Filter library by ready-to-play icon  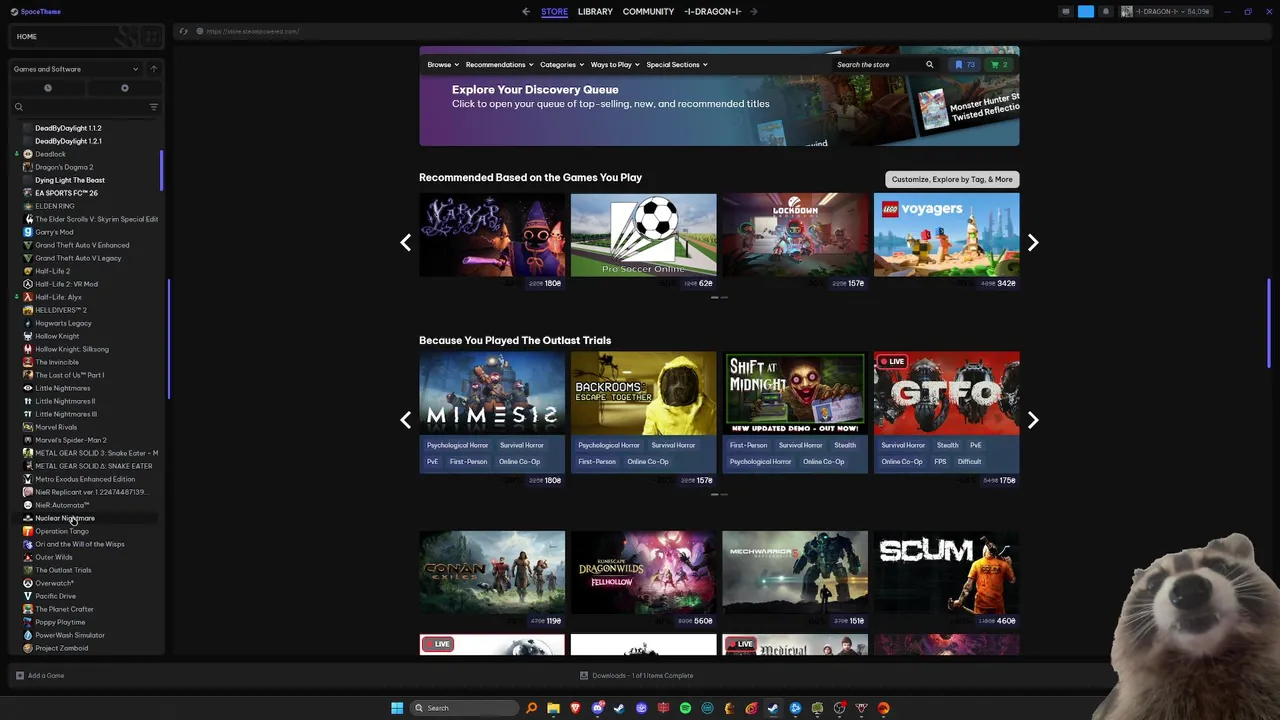tap(124, 88)
